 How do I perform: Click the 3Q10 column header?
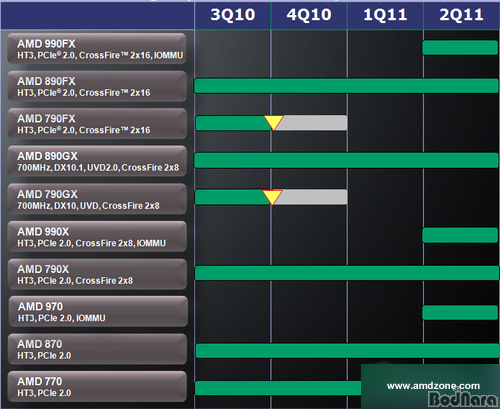click(x=233, y=15)
